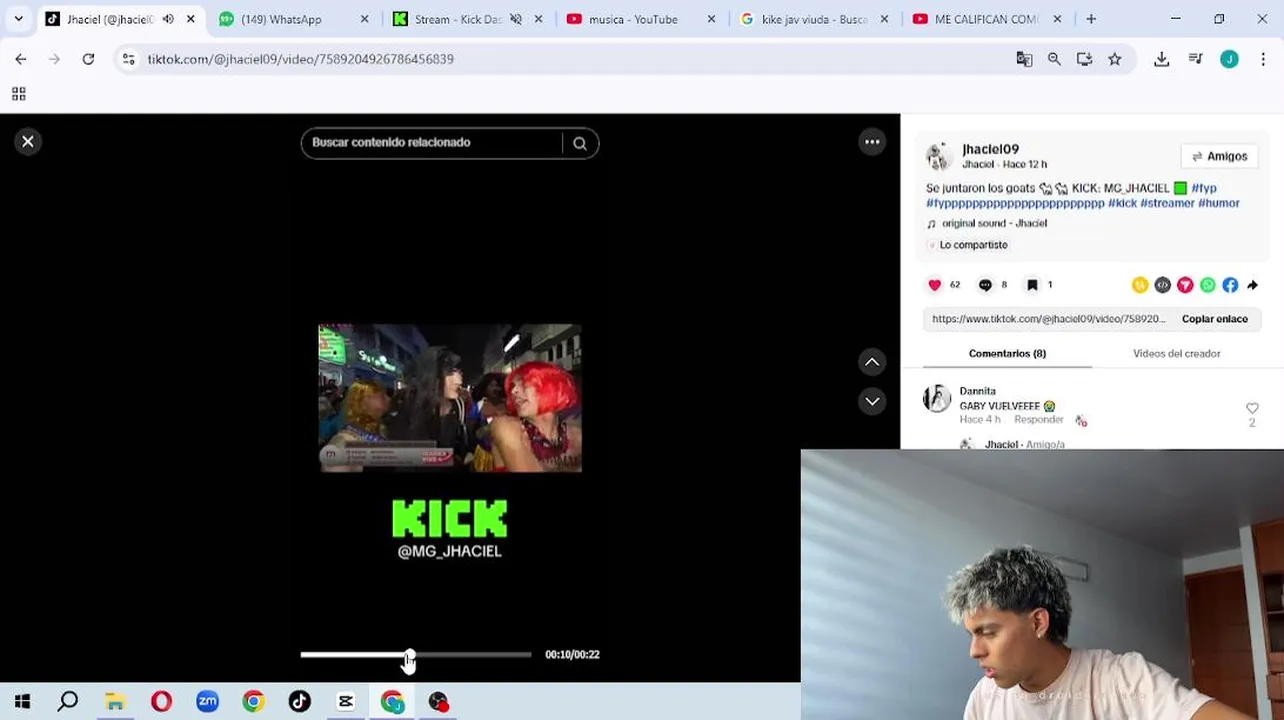Click the search magnifier in related content box
The image size is (1284, 720).
click(x=580, y=143)
